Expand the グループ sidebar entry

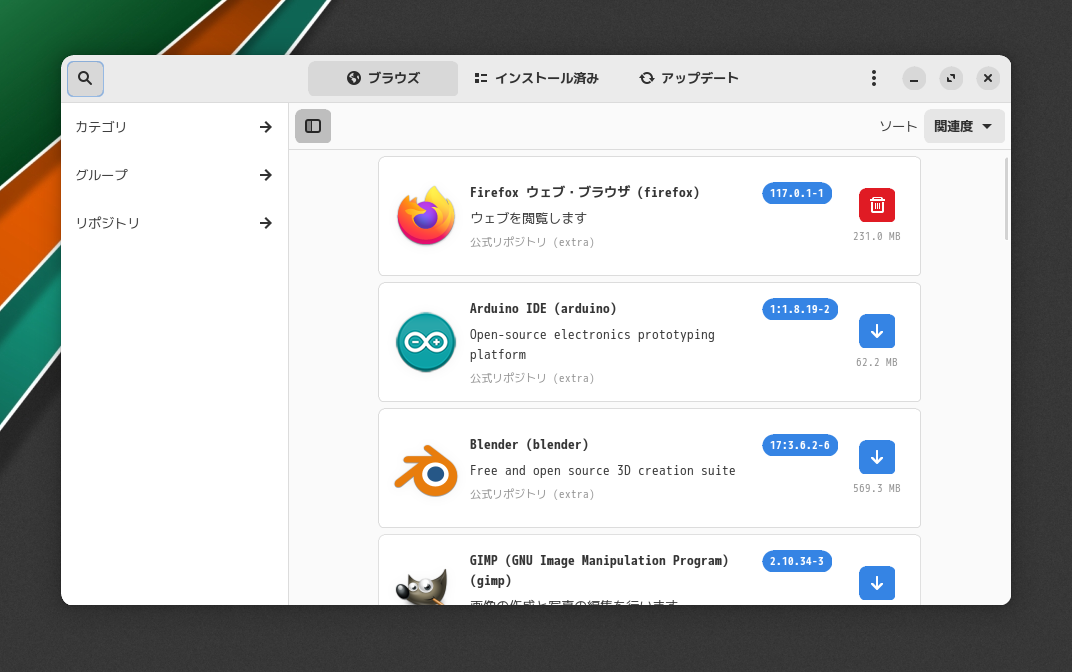click(x=174, y=175)
